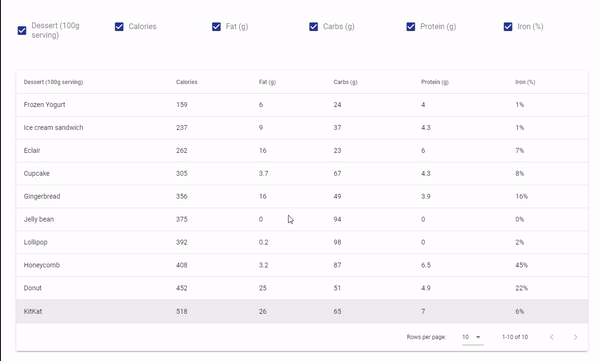Select the 375 calories cell

pyautogui.click(x=182, y=219)
